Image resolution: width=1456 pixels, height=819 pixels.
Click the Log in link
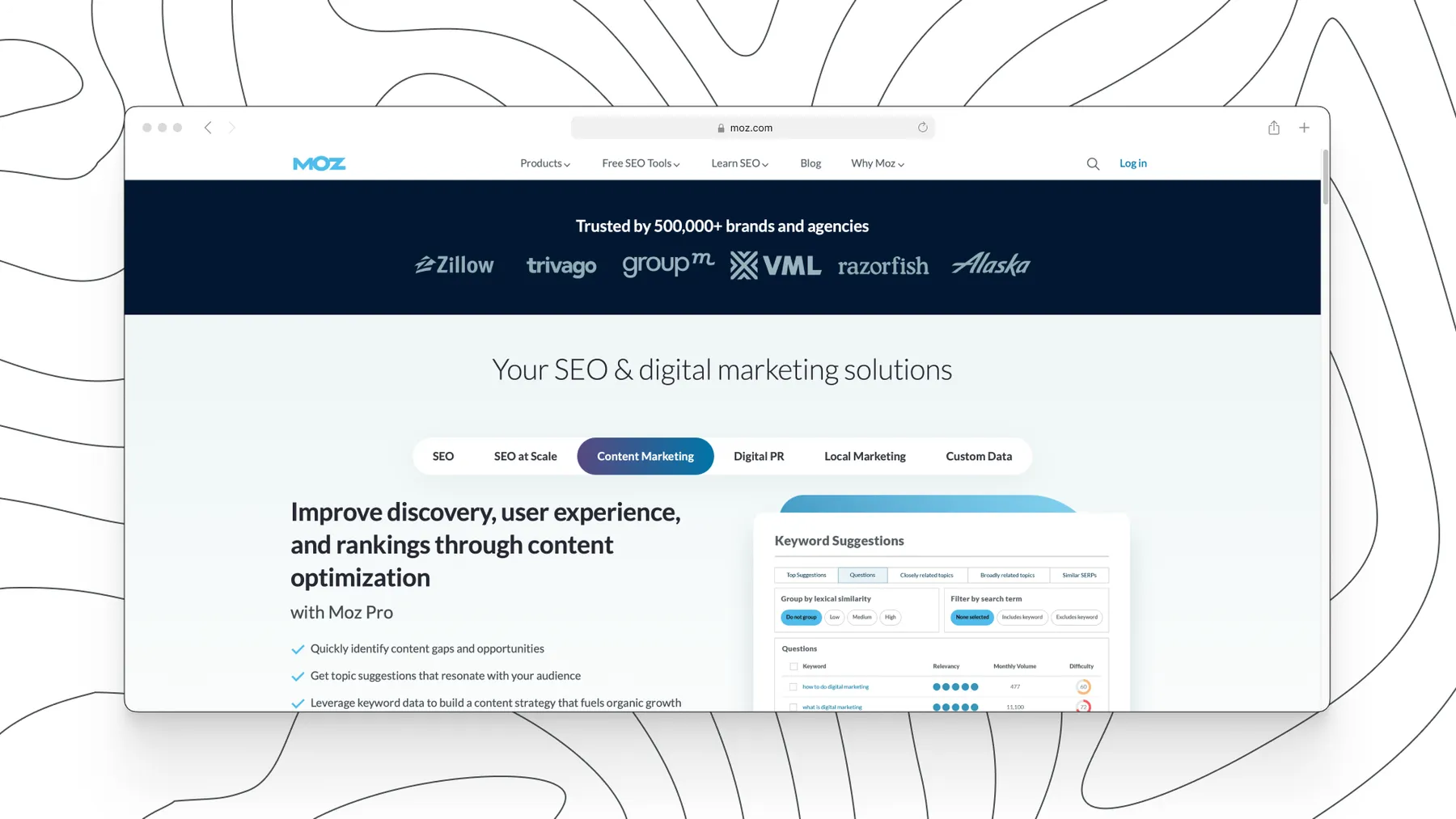pos(1132,163)
